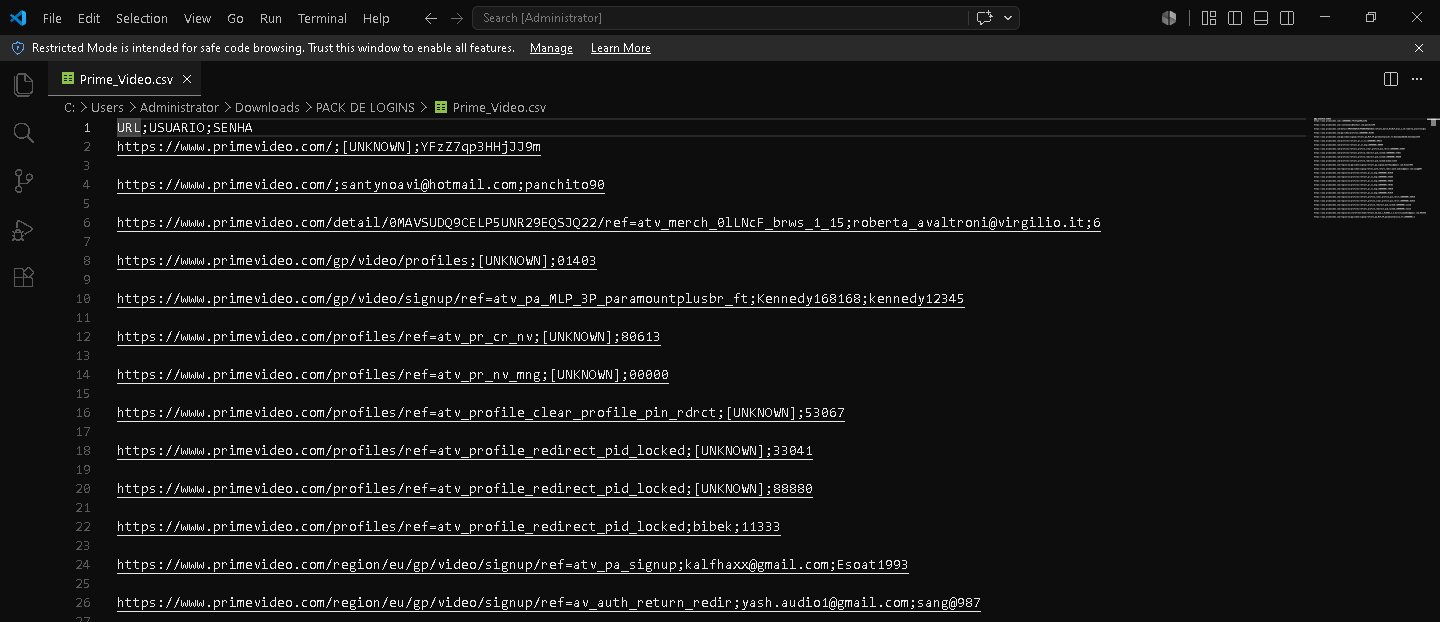
Task: Open the Source Control view
Action: (23, 181)
